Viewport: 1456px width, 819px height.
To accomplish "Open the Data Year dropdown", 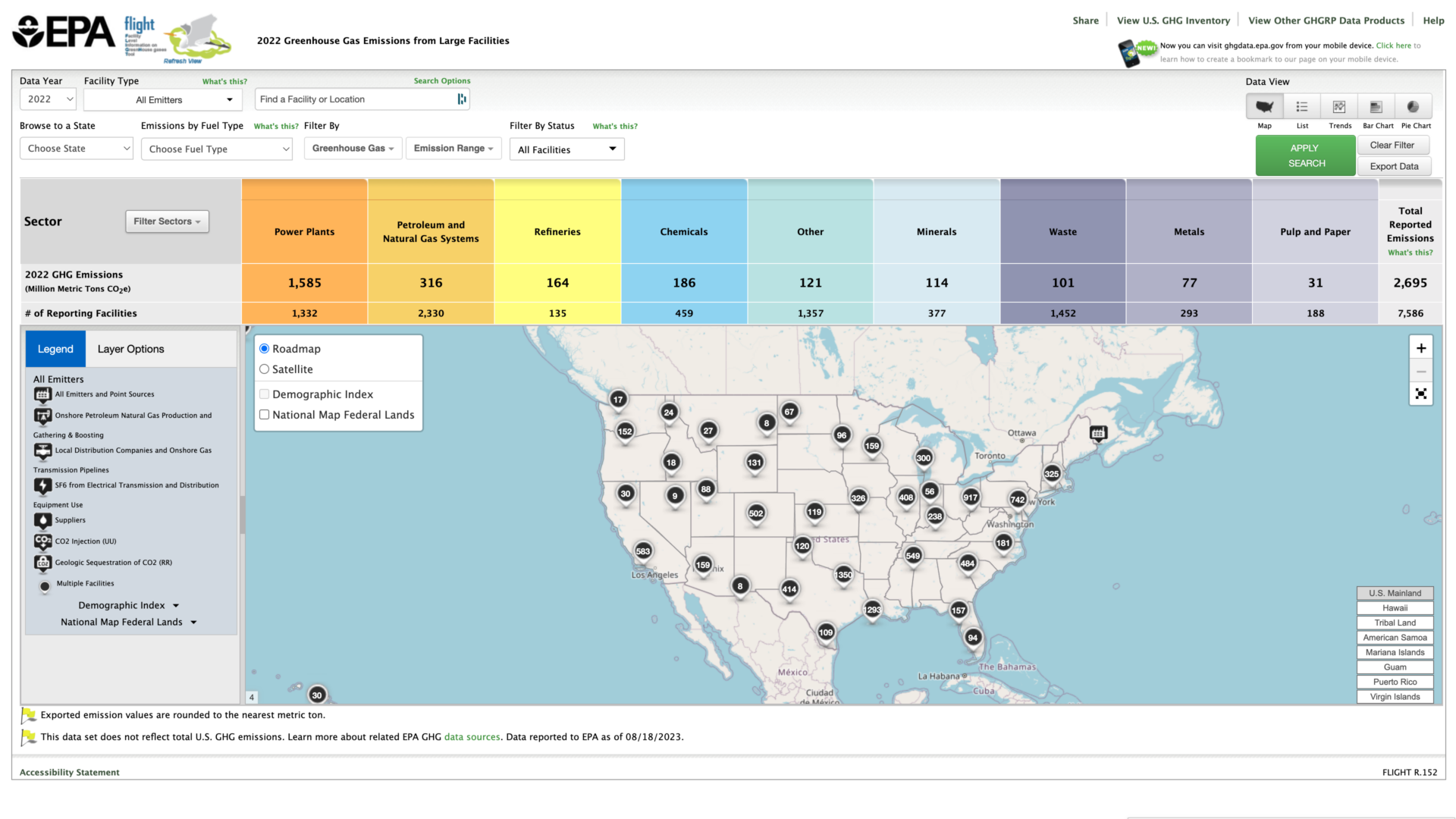I will (x=47, y=99).
